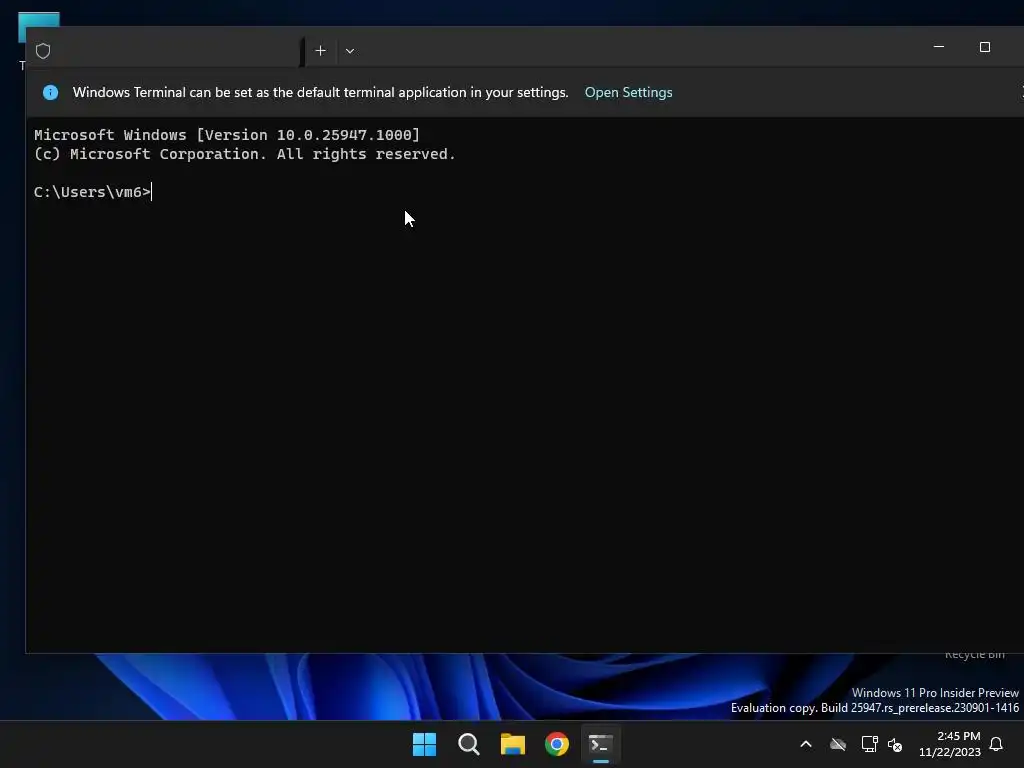
Task: Maximize the Windows Terminal window
Action: 985,47
